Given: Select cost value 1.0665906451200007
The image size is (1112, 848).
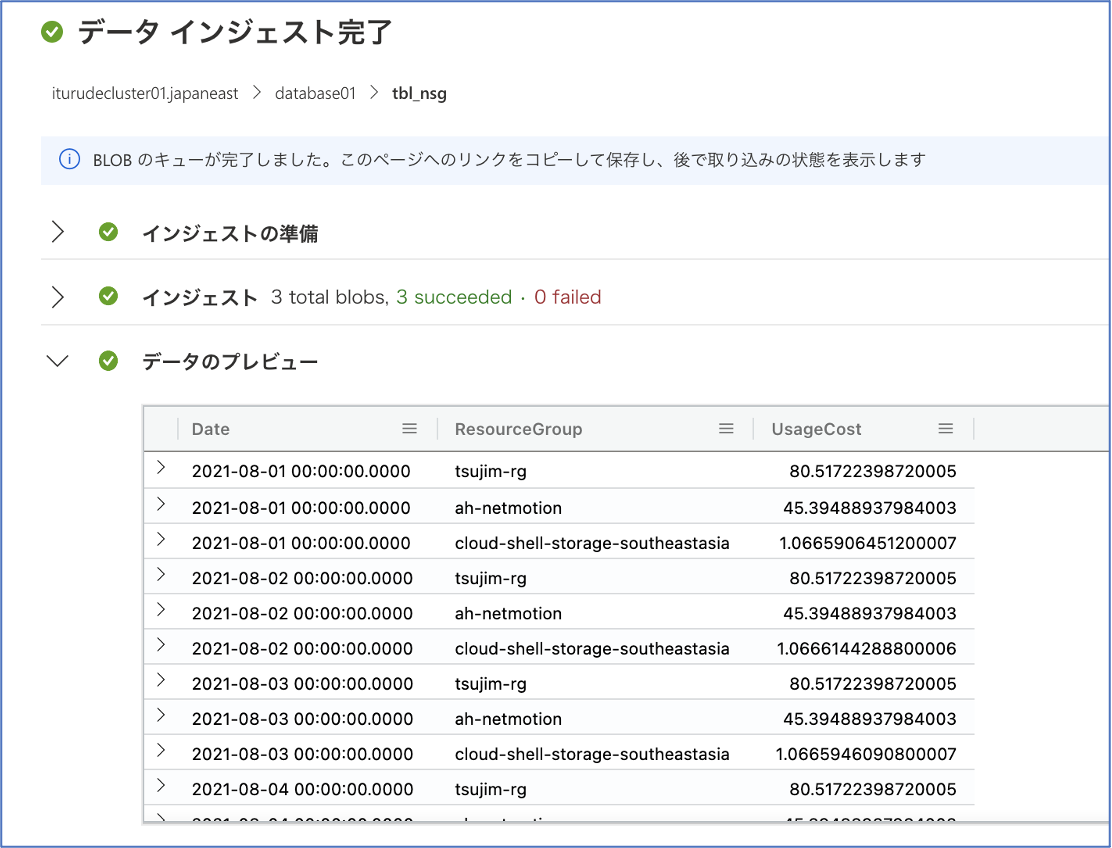Looking at the screenshot, I should pyautogui.click(x=867, y=543).
